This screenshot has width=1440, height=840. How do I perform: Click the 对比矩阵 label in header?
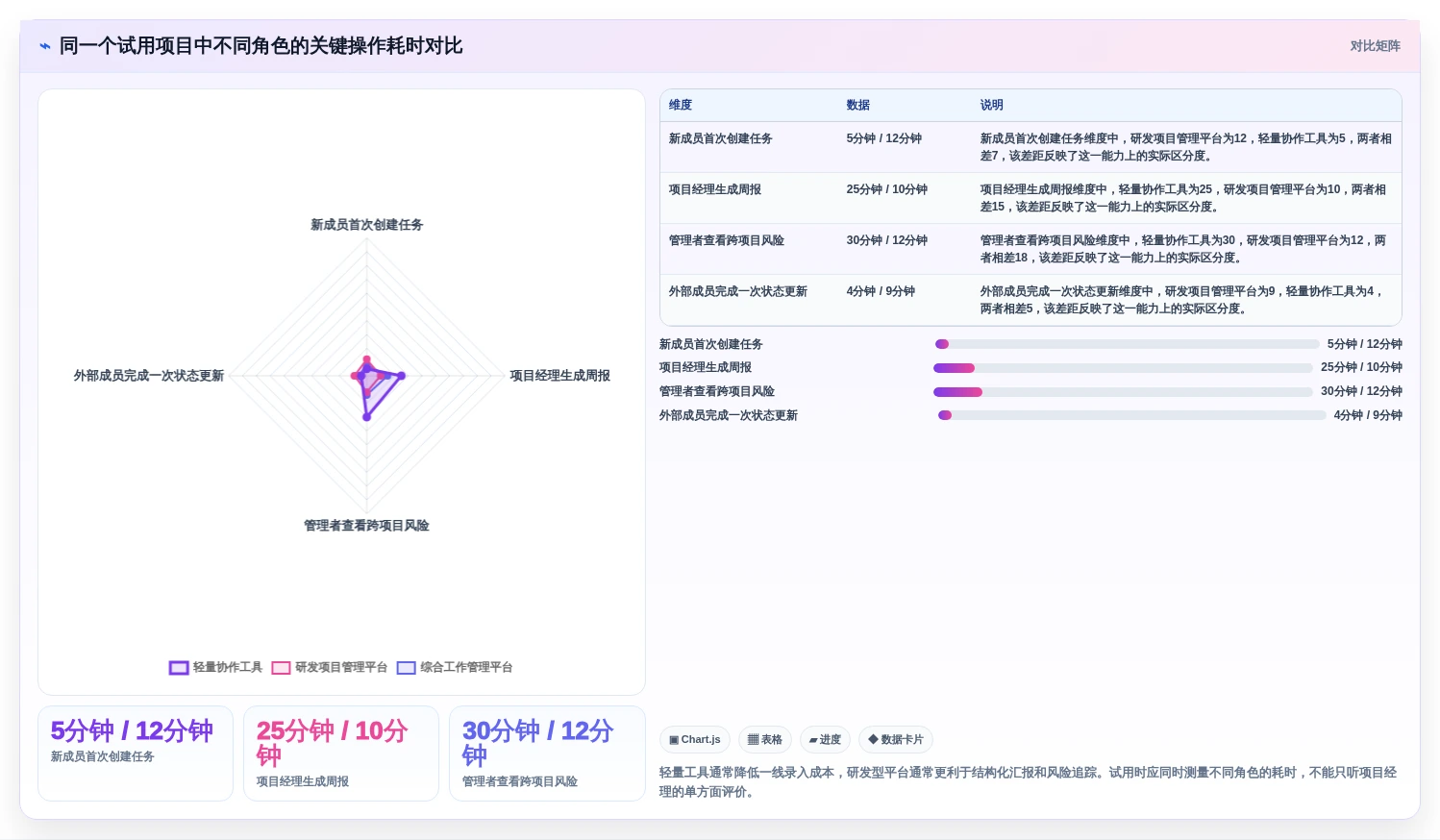pyautogui.click(x=1375, y=46)
